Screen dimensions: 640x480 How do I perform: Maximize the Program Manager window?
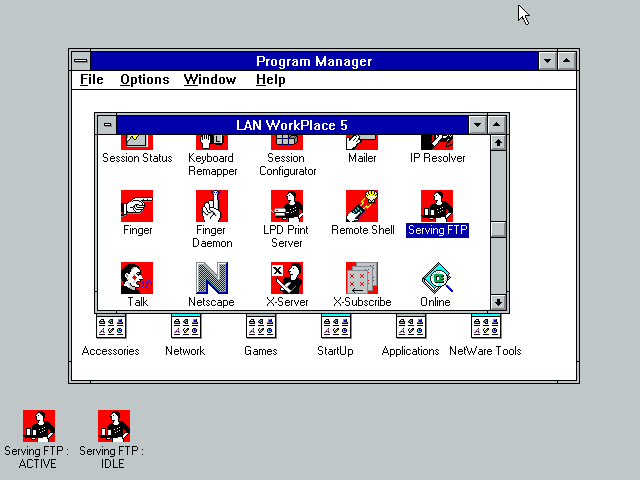point(567,61)
